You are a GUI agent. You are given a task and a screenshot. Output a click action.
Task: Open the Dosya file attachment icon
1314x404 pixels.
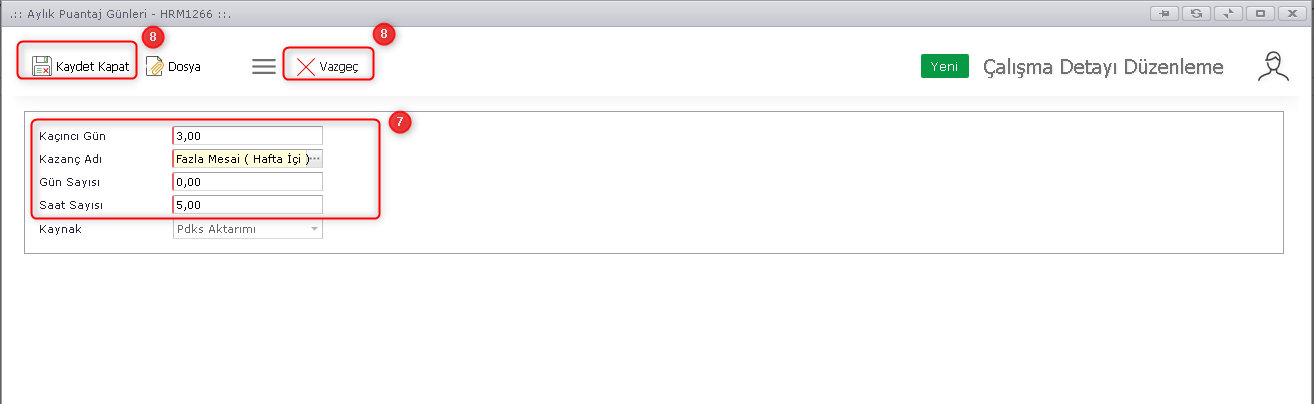coord(154,67)
